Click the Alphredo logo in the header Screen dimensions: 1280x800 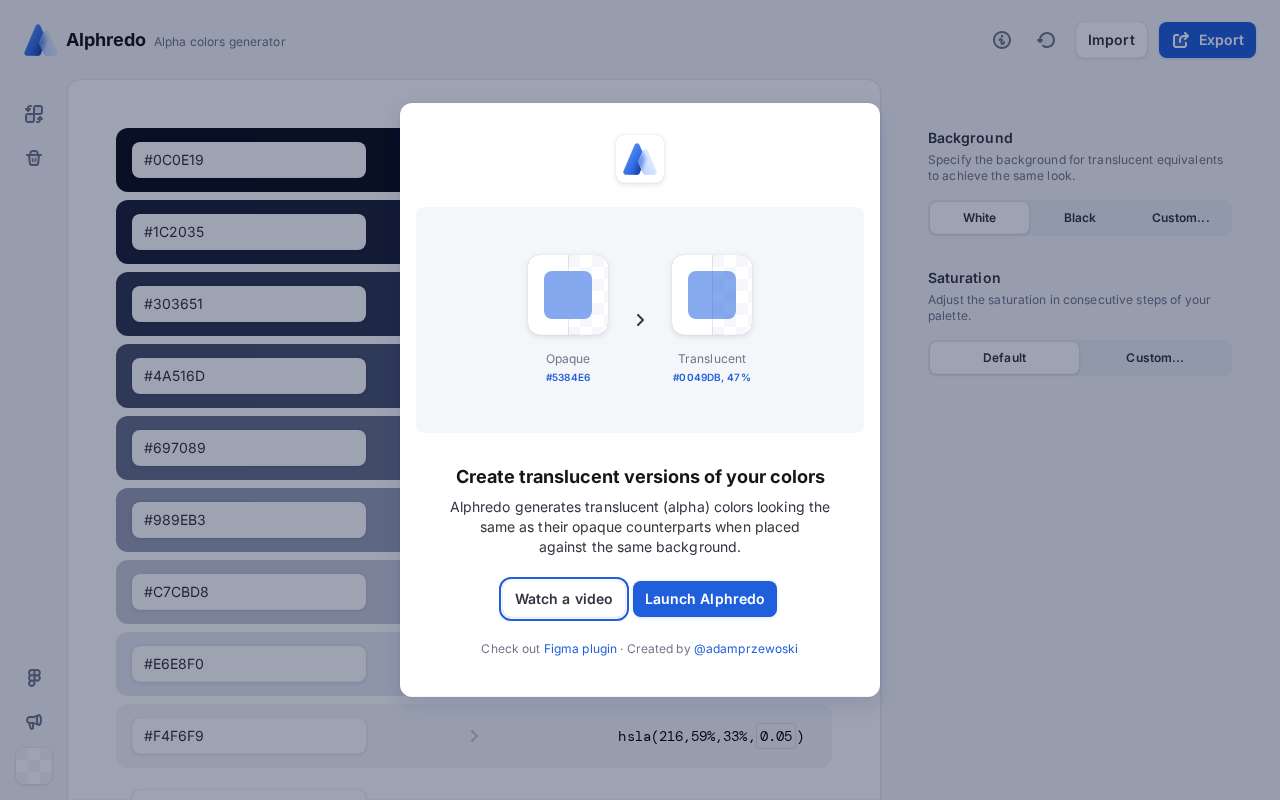[x=40, y=40]
